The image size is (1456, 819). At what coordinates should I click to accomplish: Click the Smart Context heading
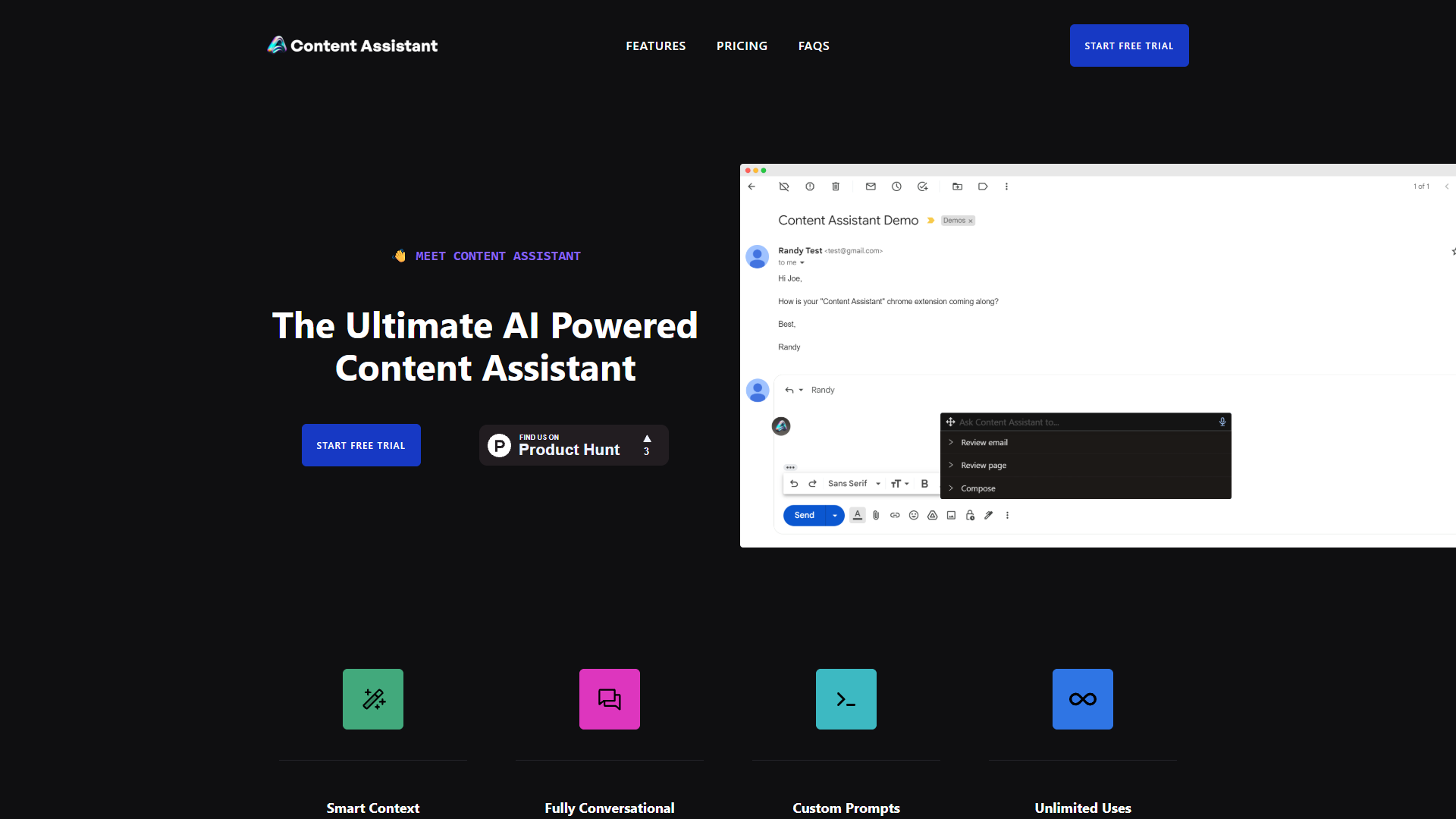click(x=373, y=808)
